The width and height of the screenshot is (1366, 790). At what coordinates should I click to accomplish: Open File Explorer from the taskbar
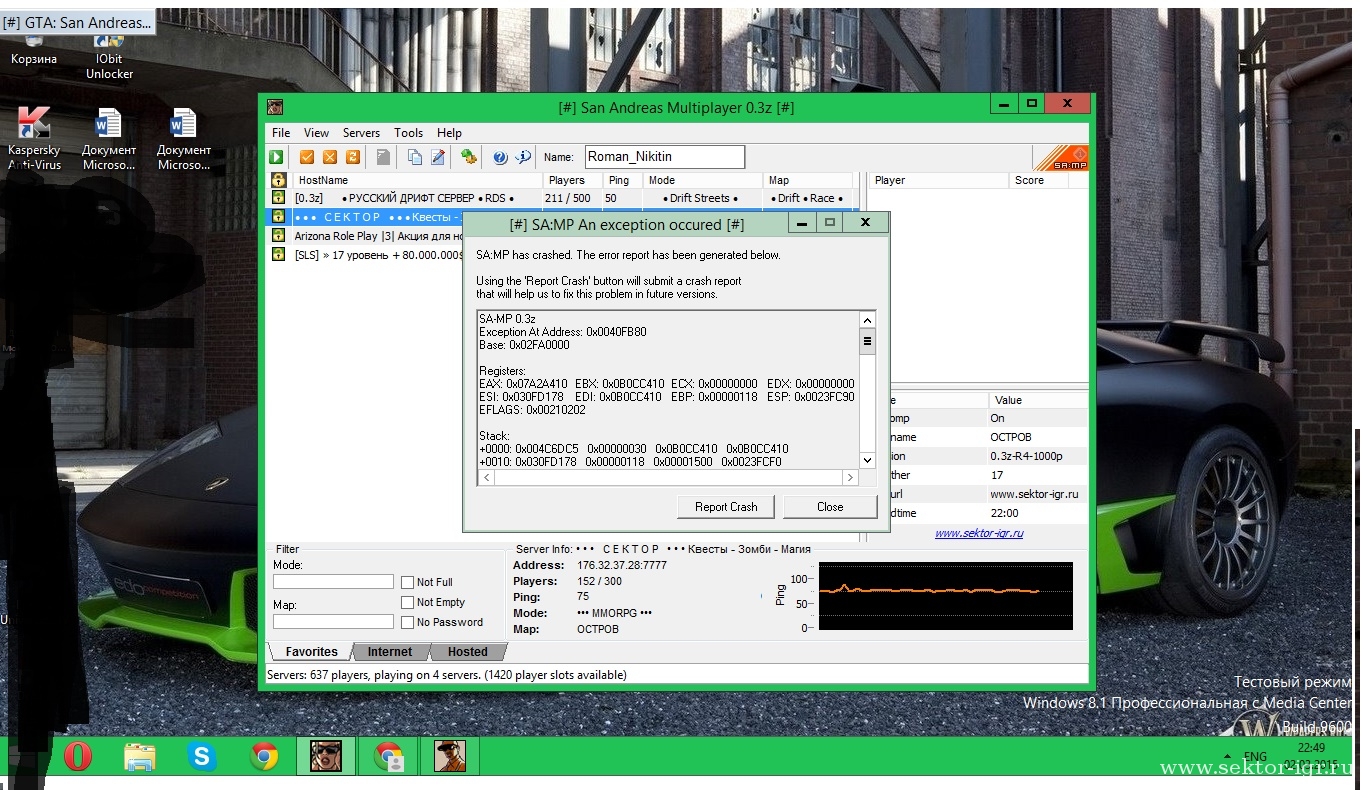pos(139,757)
